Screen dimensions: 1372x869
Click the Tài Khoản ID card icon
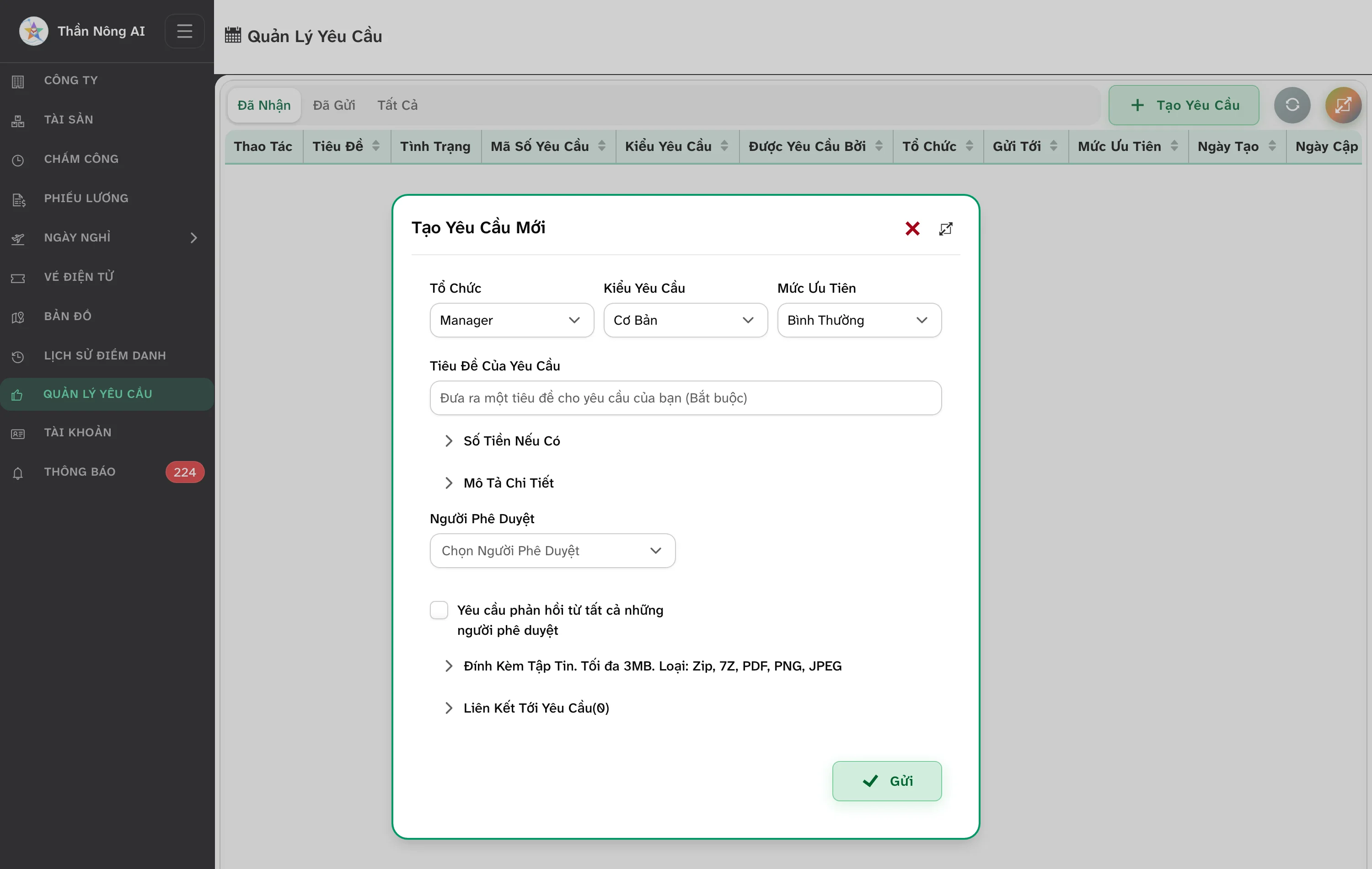click(x=18, y=434)
